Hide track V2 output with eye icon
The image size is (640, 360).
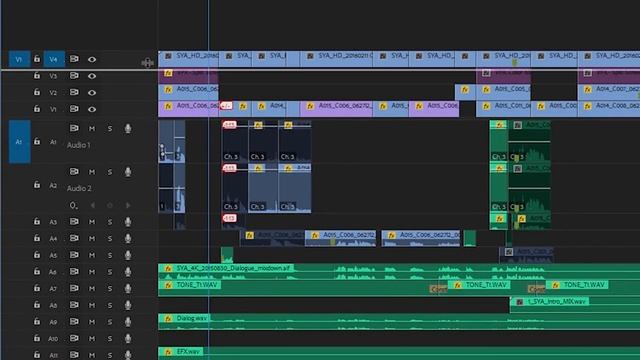point(92,93)
